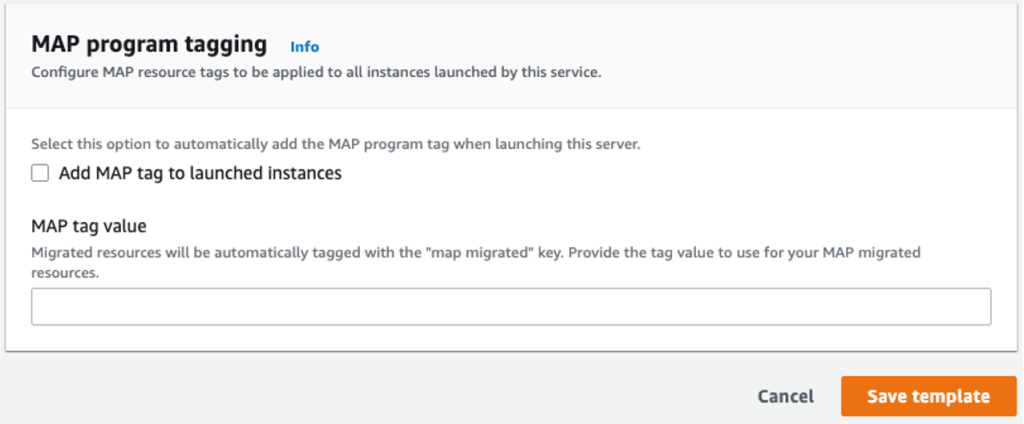
Task: Click the 'resources.' text above the input box
Action: click(65, 272)
